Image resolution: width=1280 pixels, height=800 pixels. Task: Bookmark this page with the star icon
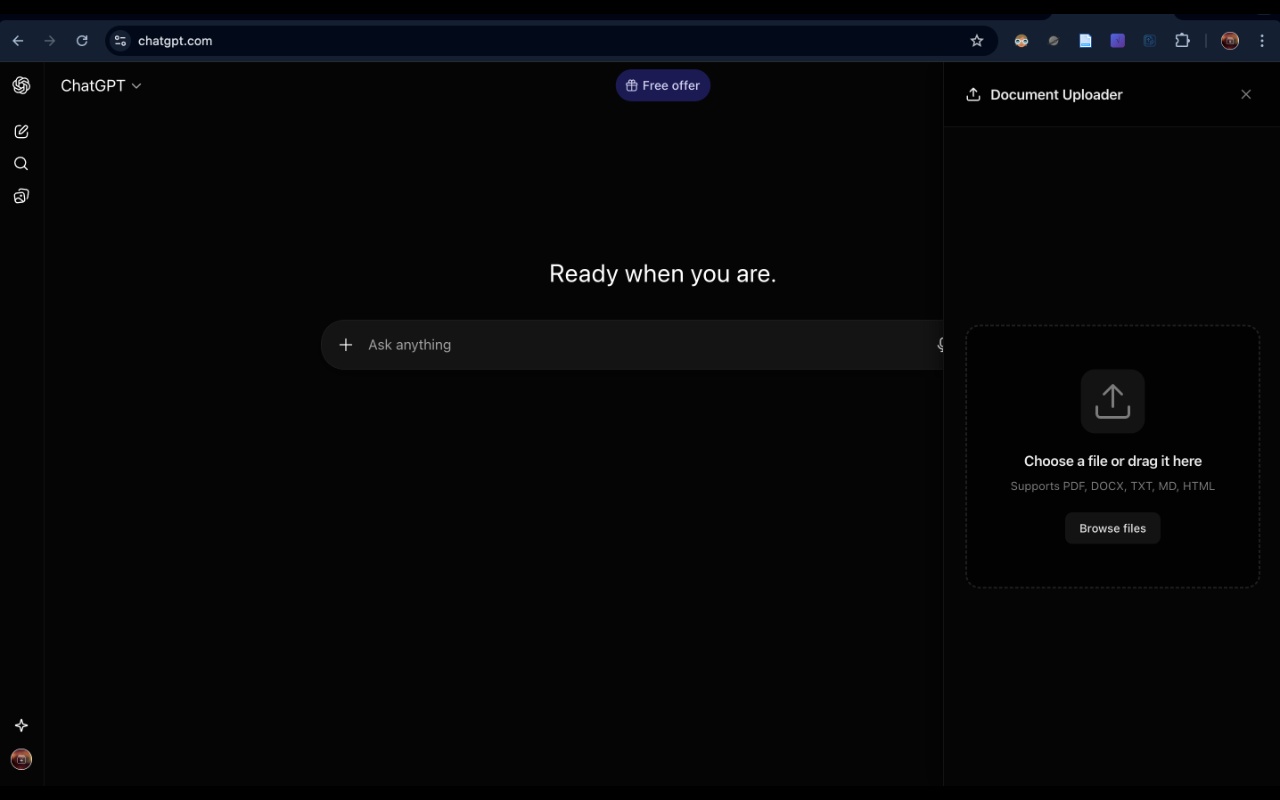pos(977,41)
